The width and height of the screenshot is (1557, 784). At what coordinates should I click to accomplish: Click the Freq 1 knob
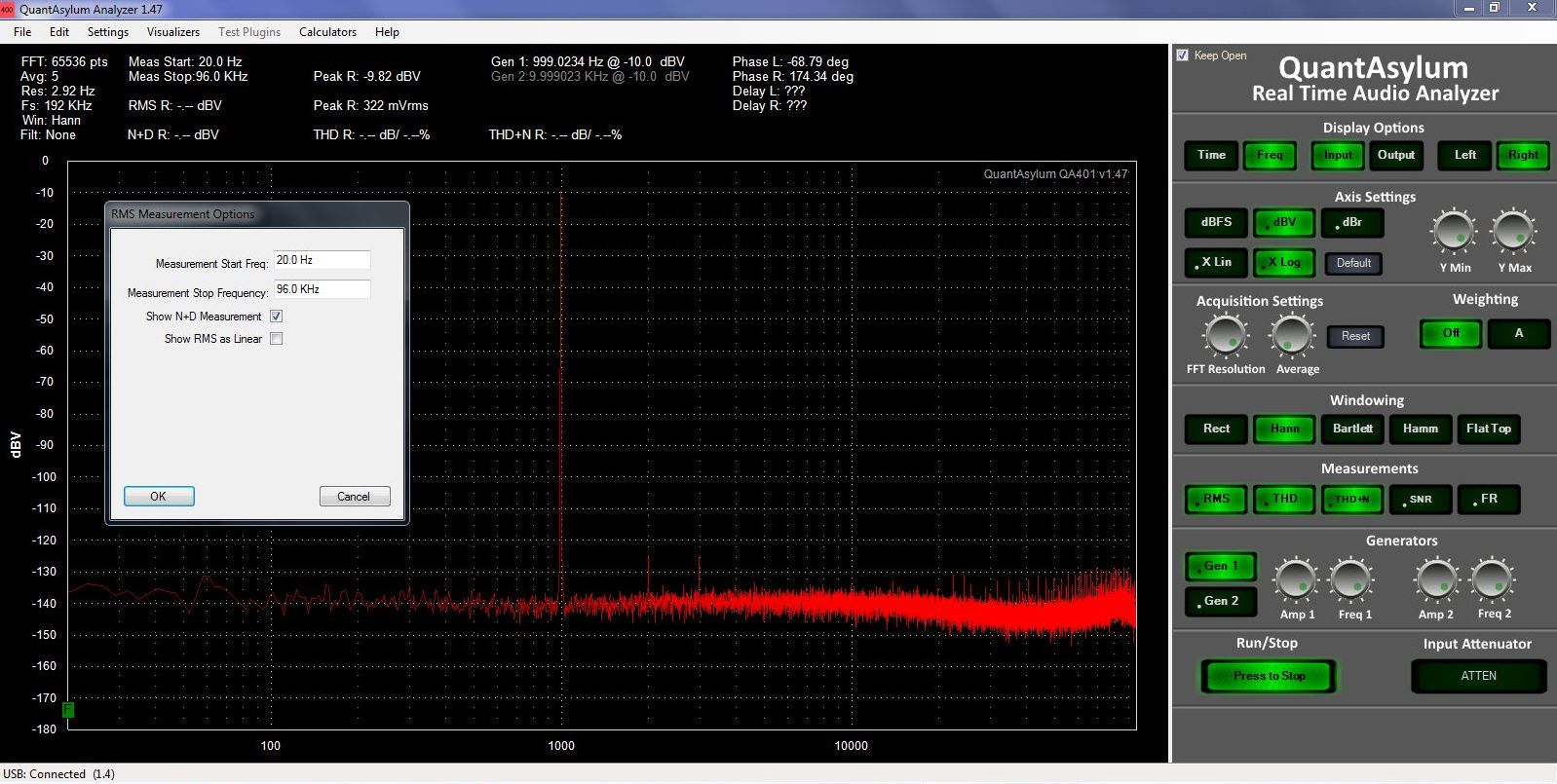pyautogui.click(x=1352, y=580)
